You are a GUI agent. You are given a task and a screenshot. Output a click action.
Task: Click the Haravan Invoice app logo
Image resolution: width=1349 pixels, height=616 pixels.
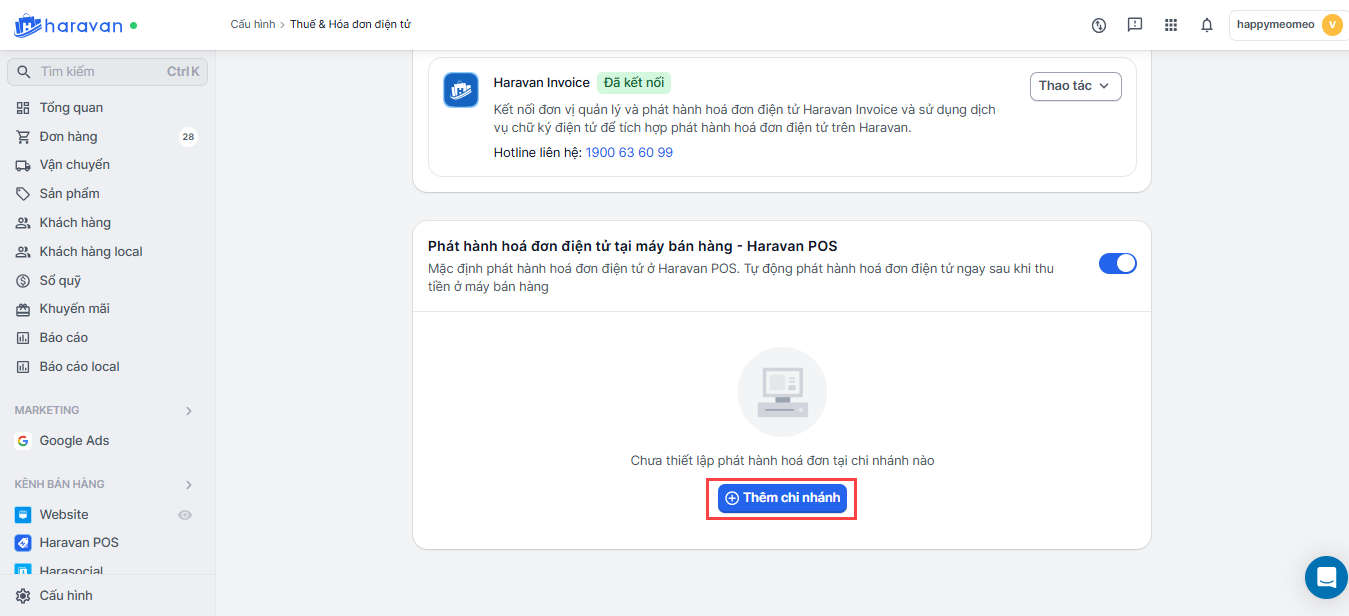click(x=461, y=90)
